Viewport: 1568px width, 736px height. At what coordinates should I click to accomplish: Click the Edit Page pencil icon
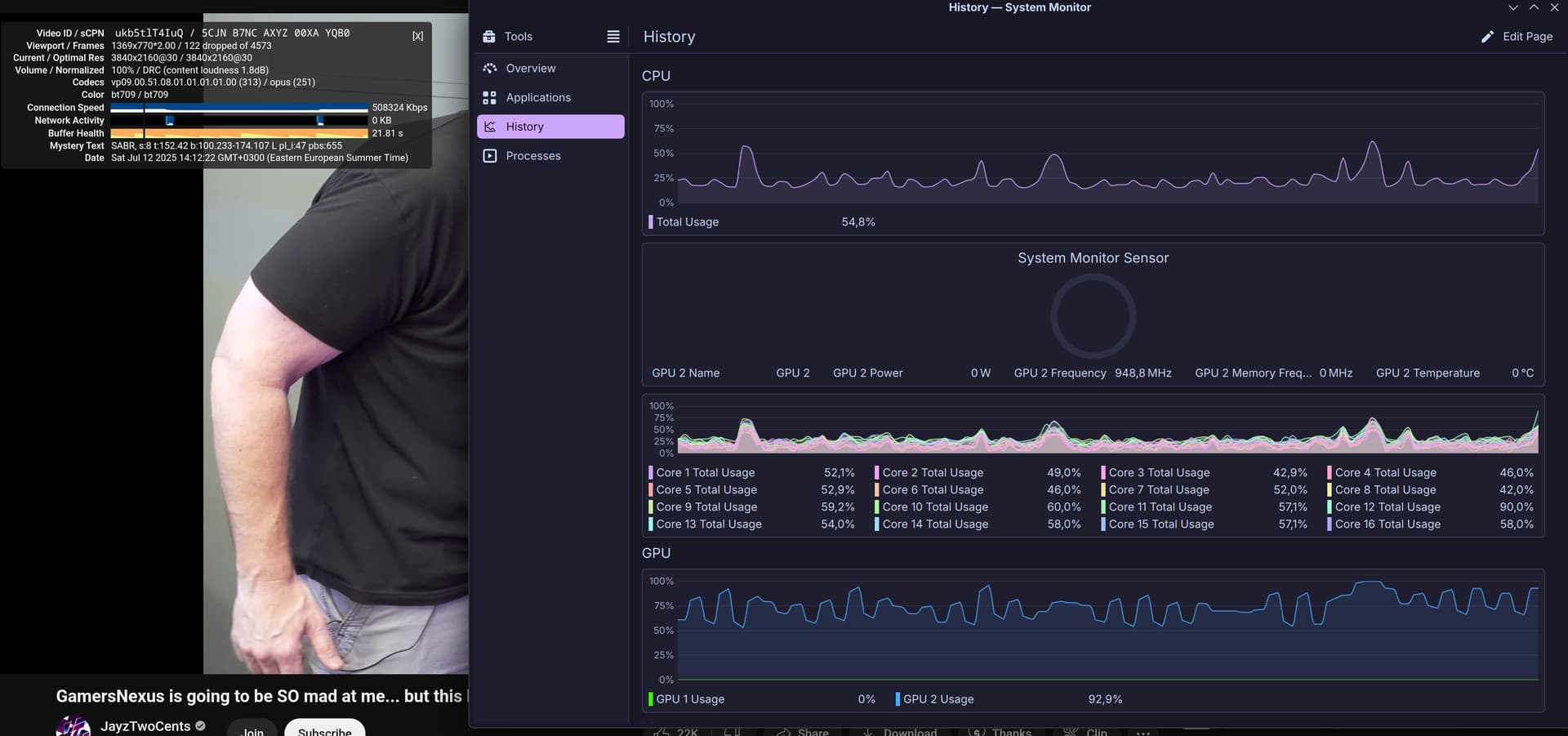point(1487,37)
